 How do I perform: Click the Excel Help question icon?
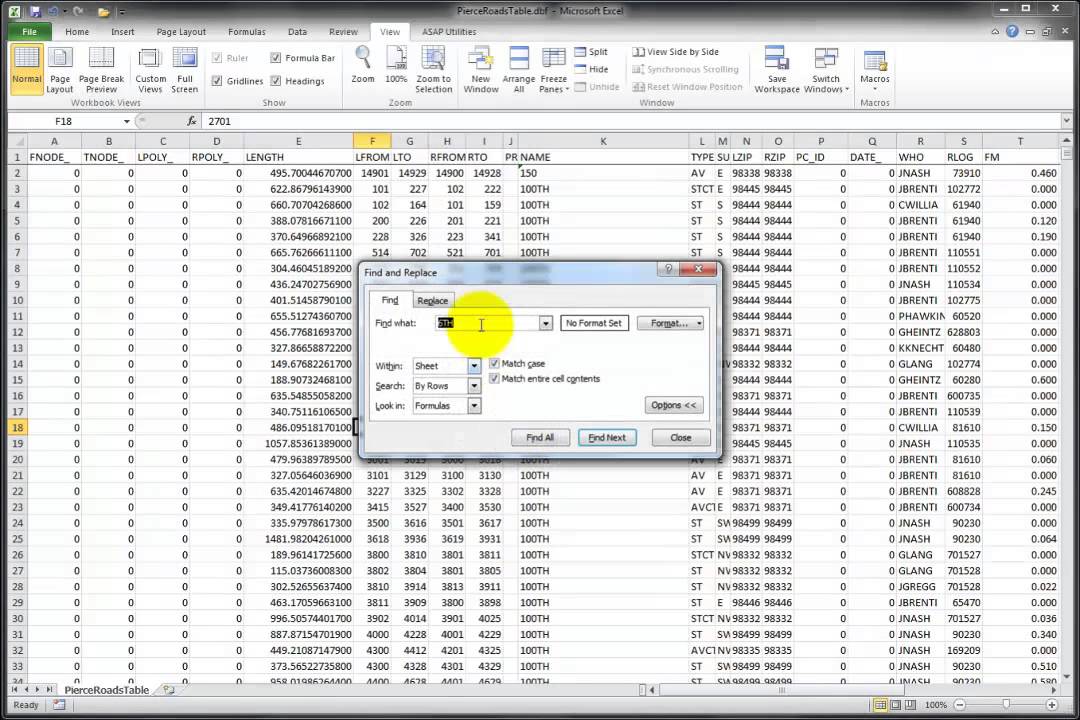(x=1012, y=32)
